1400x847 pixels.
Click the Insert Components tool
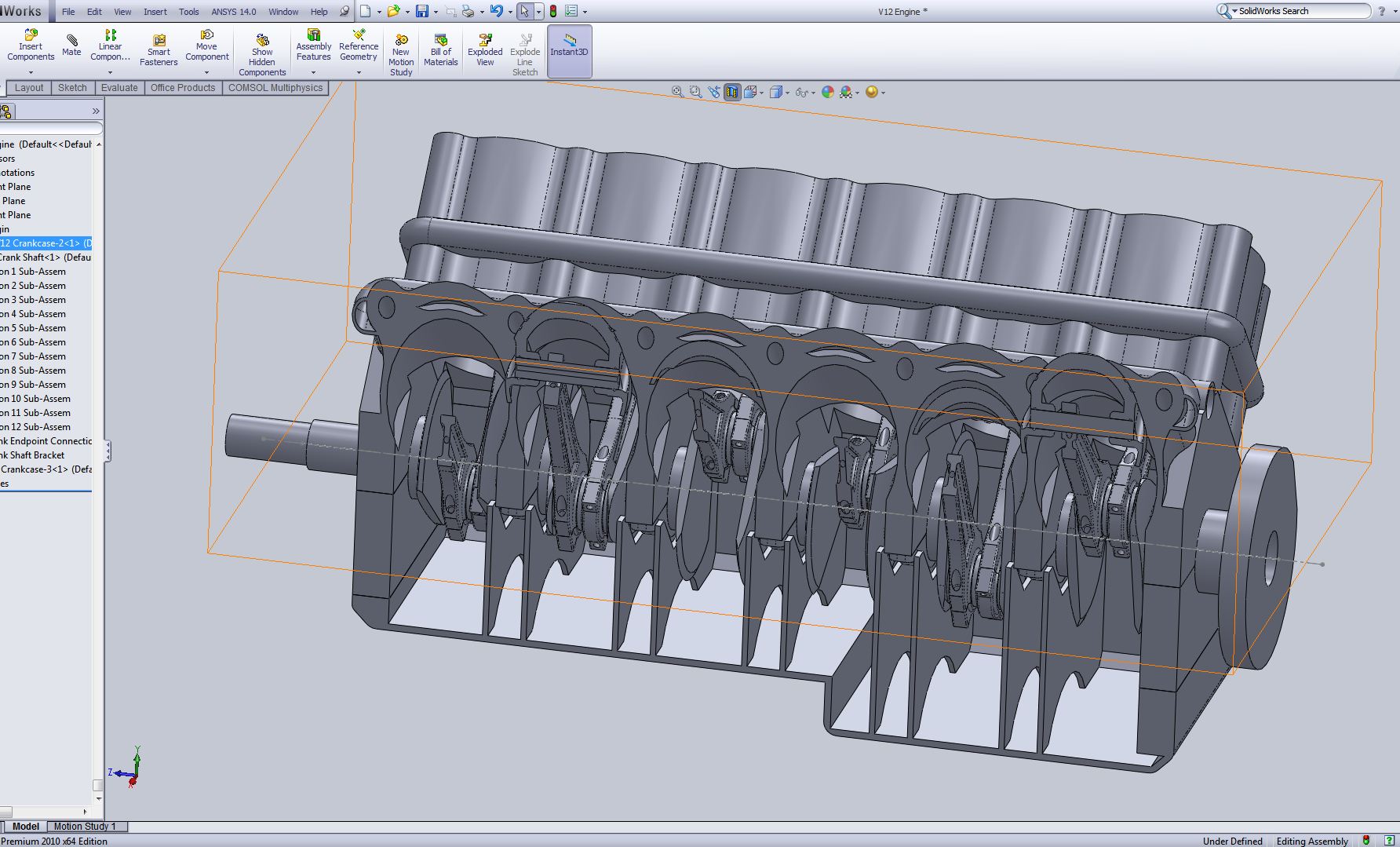(x=31, y=46)
